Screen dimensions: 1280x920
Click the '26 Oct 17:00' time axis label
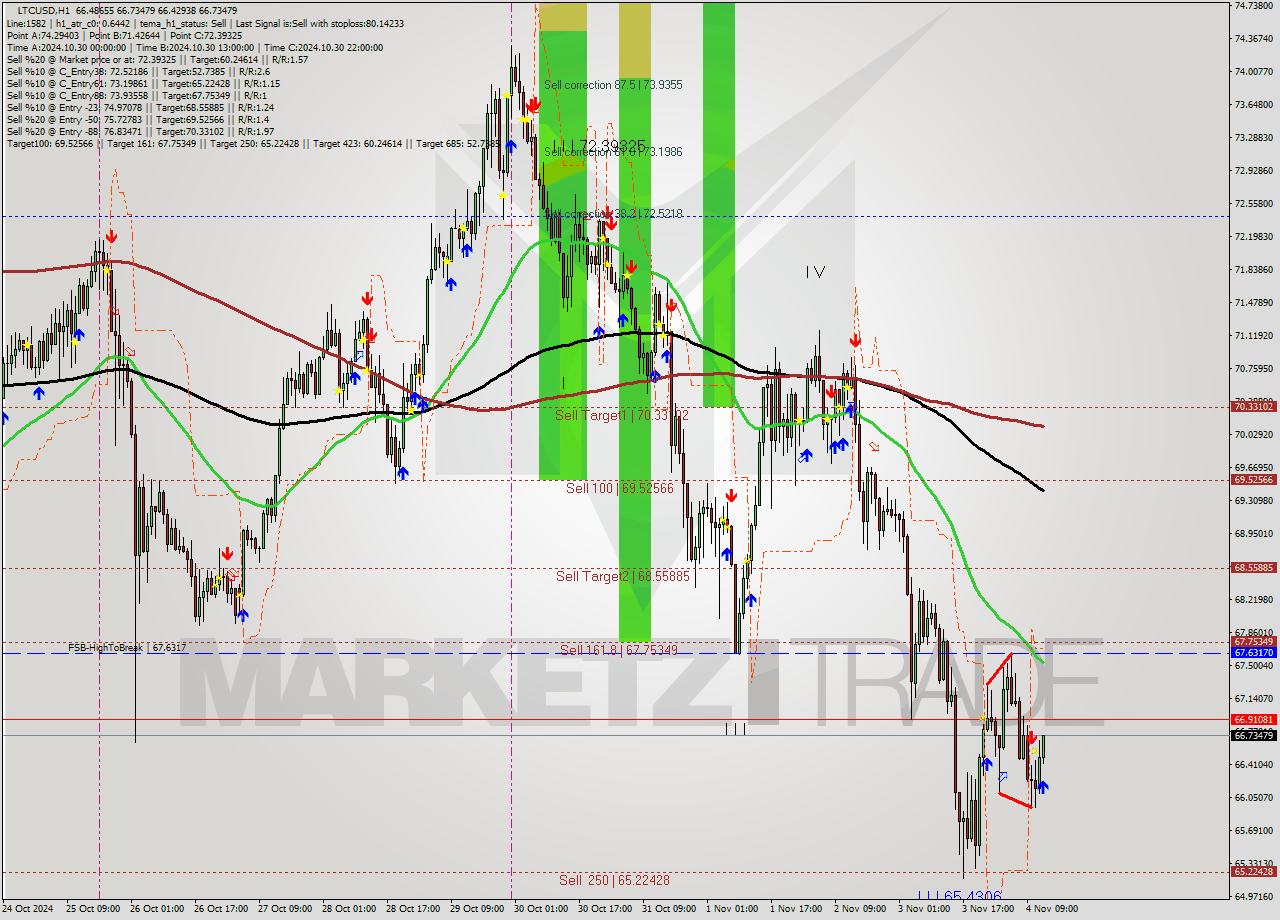[220, 909]
